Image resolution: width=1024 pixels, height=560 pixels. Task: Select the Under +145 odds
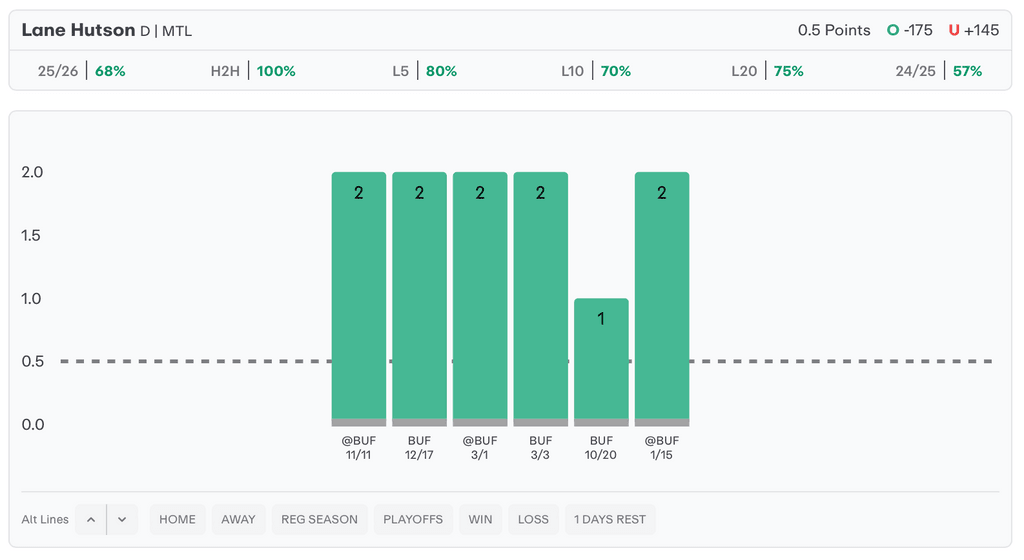point(974,30)
